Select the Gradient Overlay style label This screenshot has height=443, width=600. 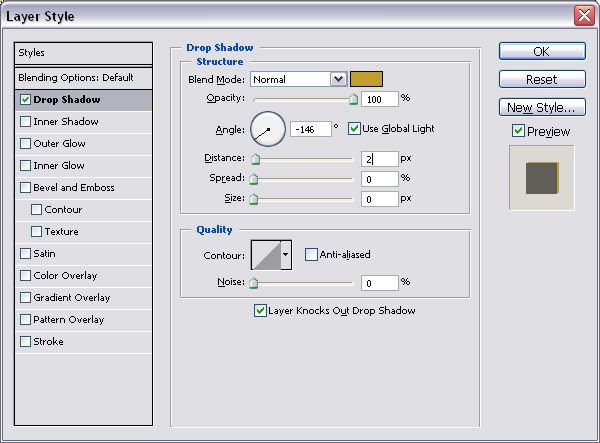[x=72, y=298]
